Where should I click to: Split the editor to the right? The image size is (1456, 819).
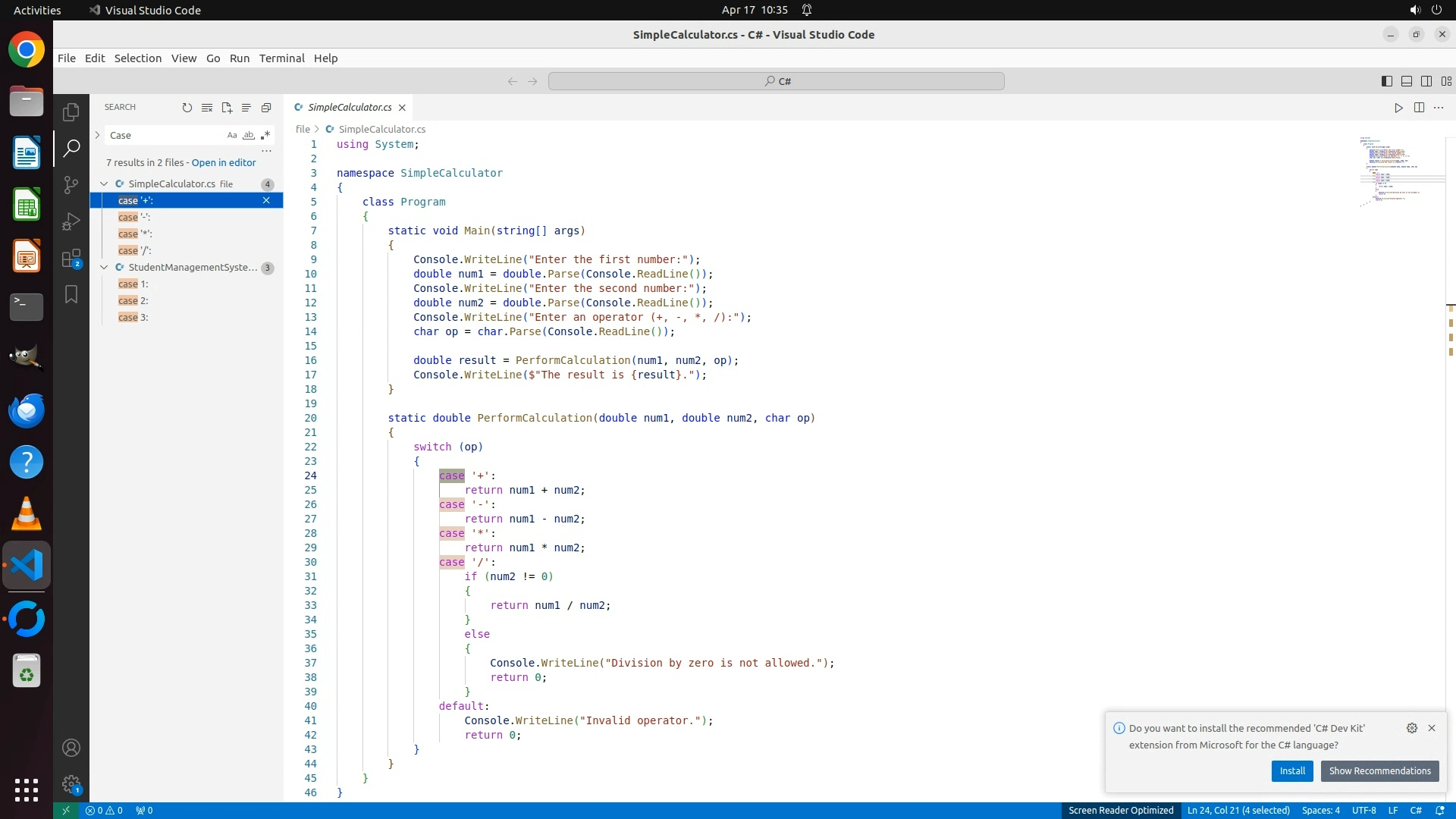pyautogui.click(x=1419, y=108)
